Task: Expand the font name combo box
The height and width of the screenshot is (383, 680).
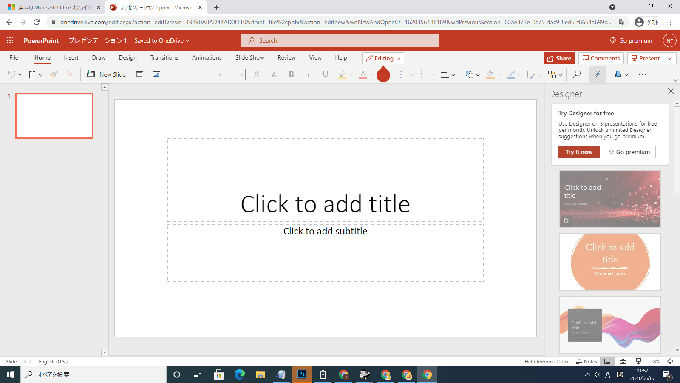Action: 220,75
